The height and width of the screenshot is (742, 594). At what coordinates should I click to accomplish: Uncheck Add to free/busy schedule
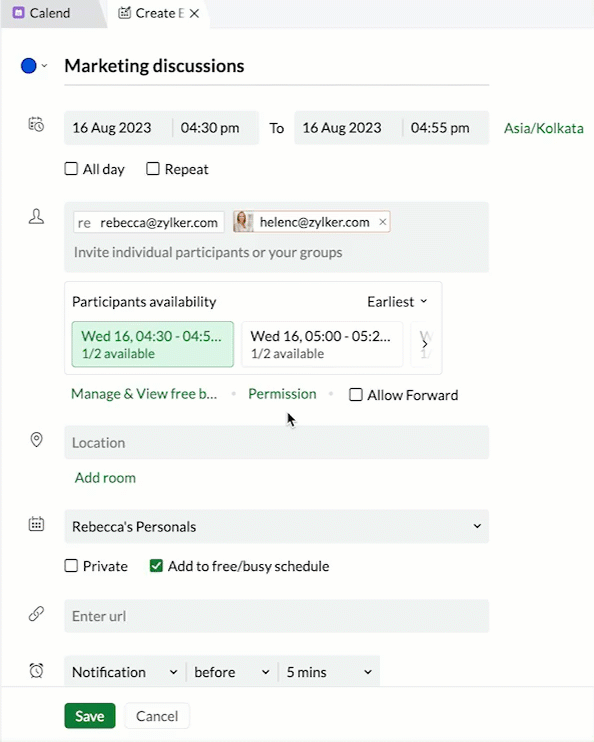(x=156, y=565)
